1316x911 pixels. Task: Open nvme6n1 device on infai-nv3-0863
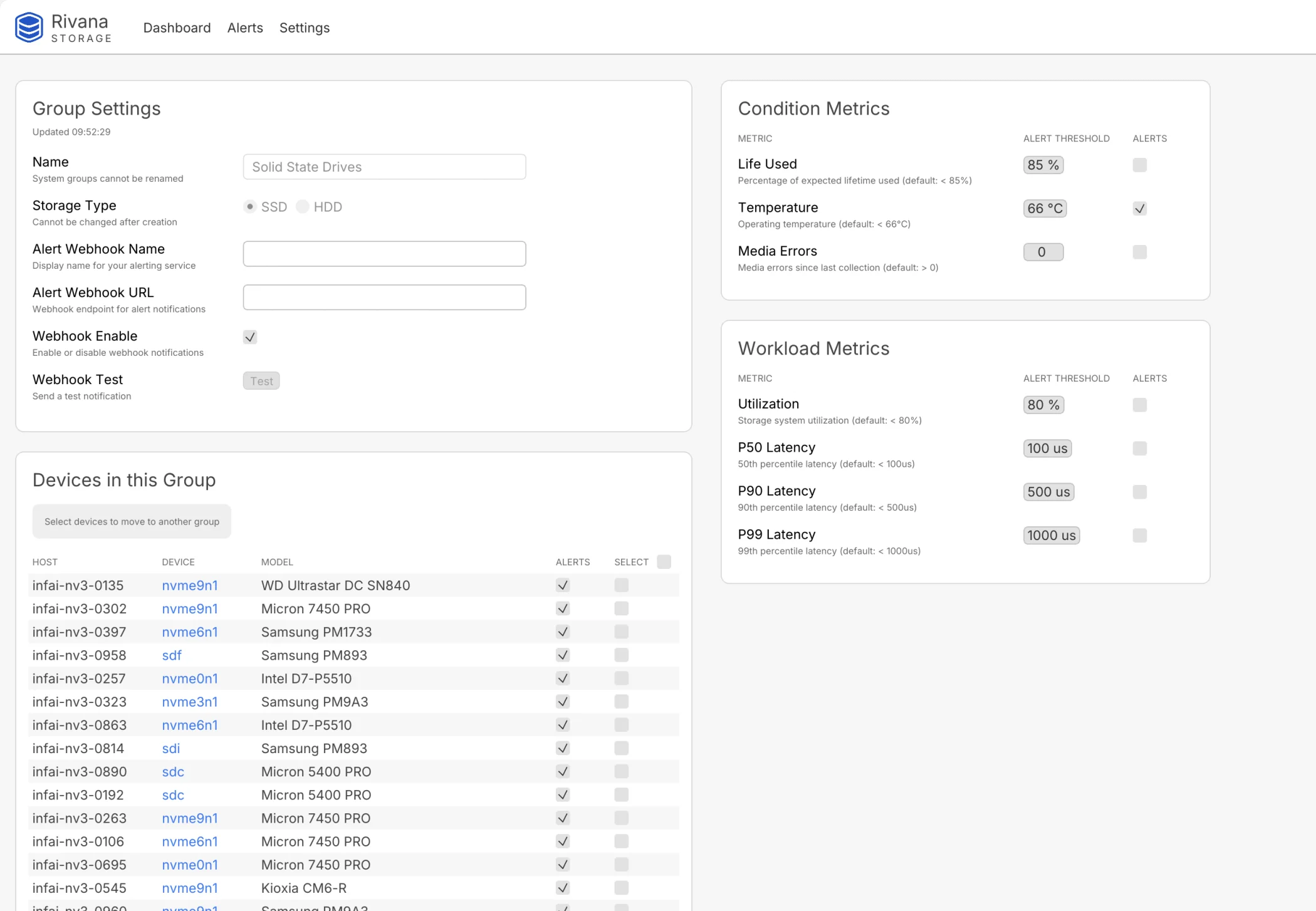coord(190,725)
